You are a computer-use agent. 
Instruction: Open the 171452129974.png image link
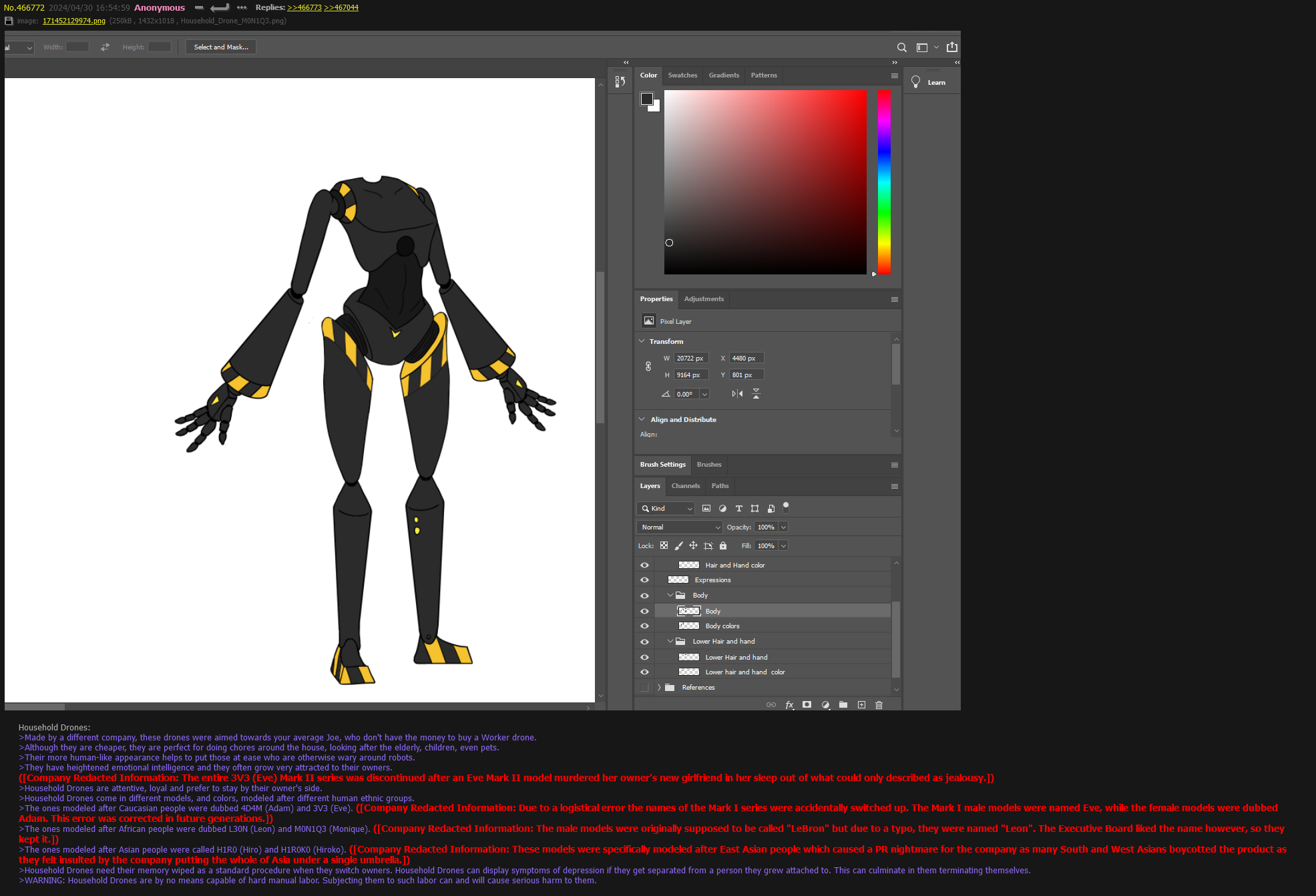[74, 21]
